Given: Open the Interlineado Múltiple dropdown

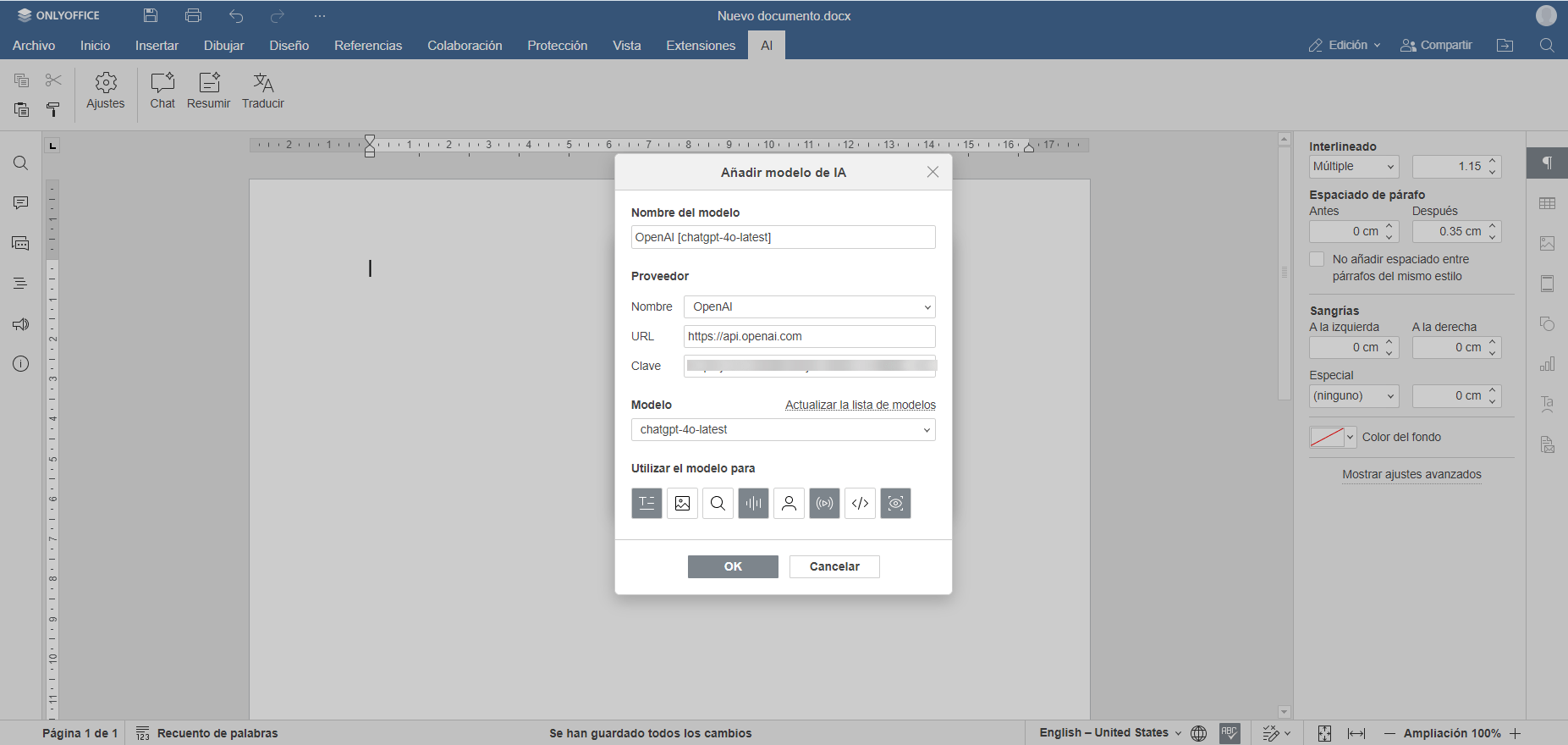Looking at the screenshot, I should click(x=1354, y=167).
